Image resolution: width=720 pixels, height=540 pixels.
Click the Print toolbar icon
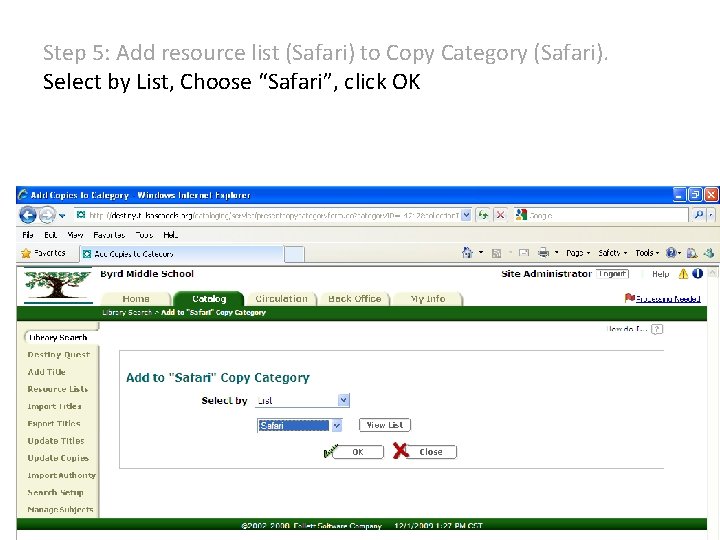click(543, 253)
